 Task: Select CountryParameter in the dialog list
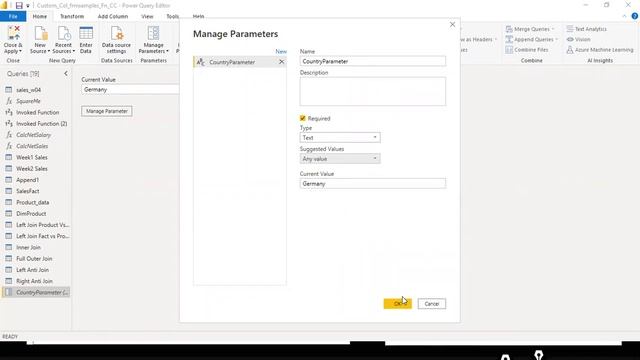click(240, 62)
